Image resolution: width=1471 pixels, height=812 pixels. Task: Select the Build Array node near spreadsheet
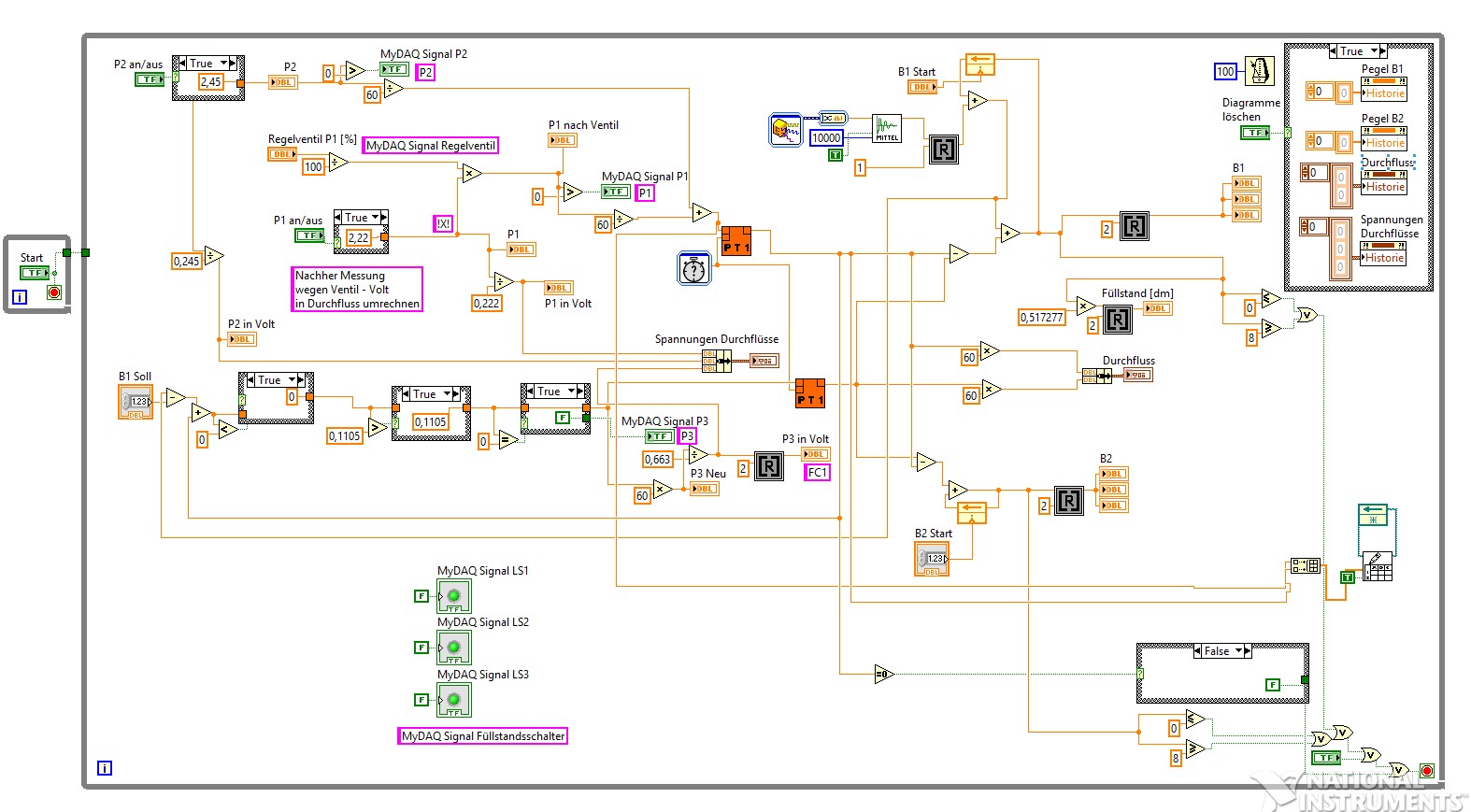[1305, 565]
